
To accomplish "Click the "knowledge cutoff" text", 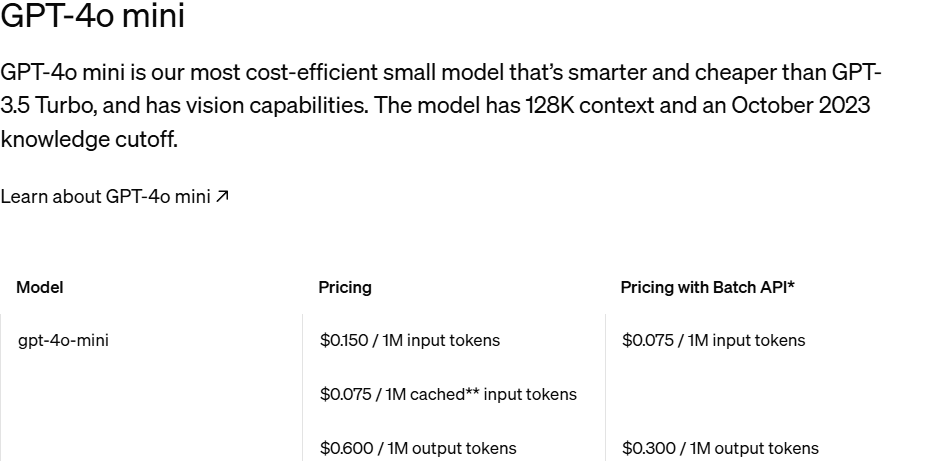I will 89,139.
